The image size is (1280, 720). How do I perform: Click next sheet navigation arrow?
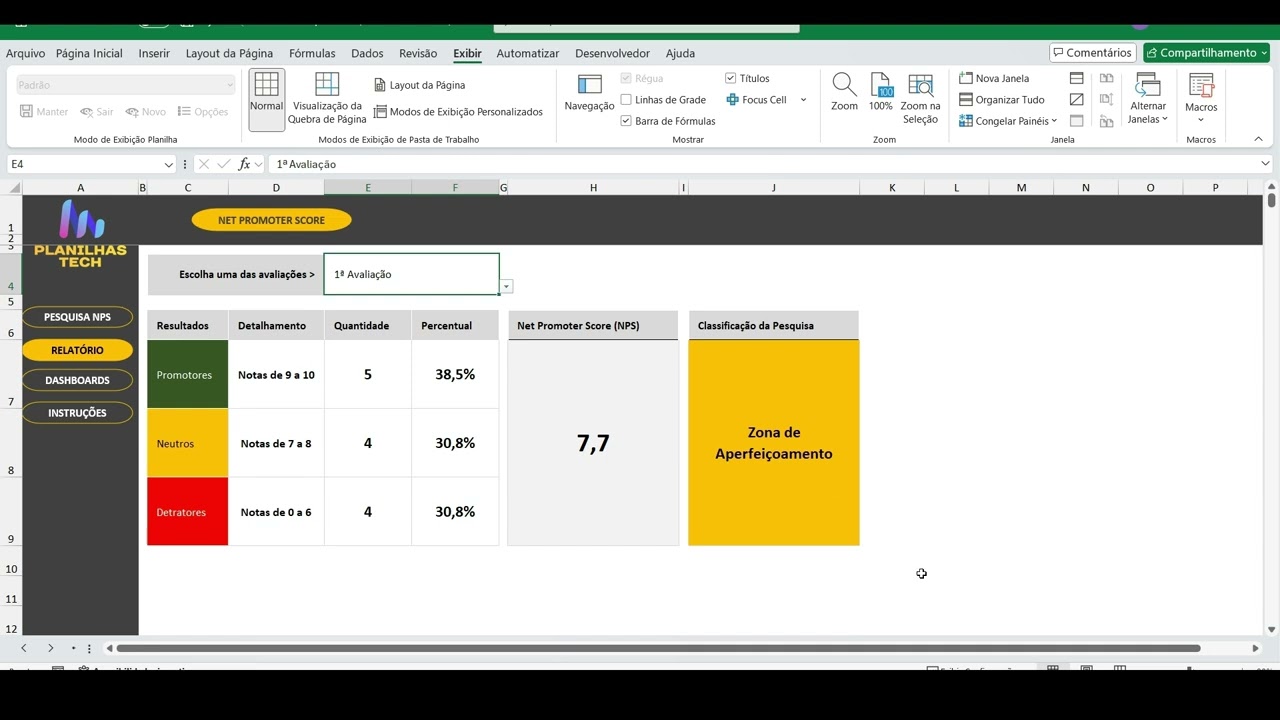tap(50, 648)
